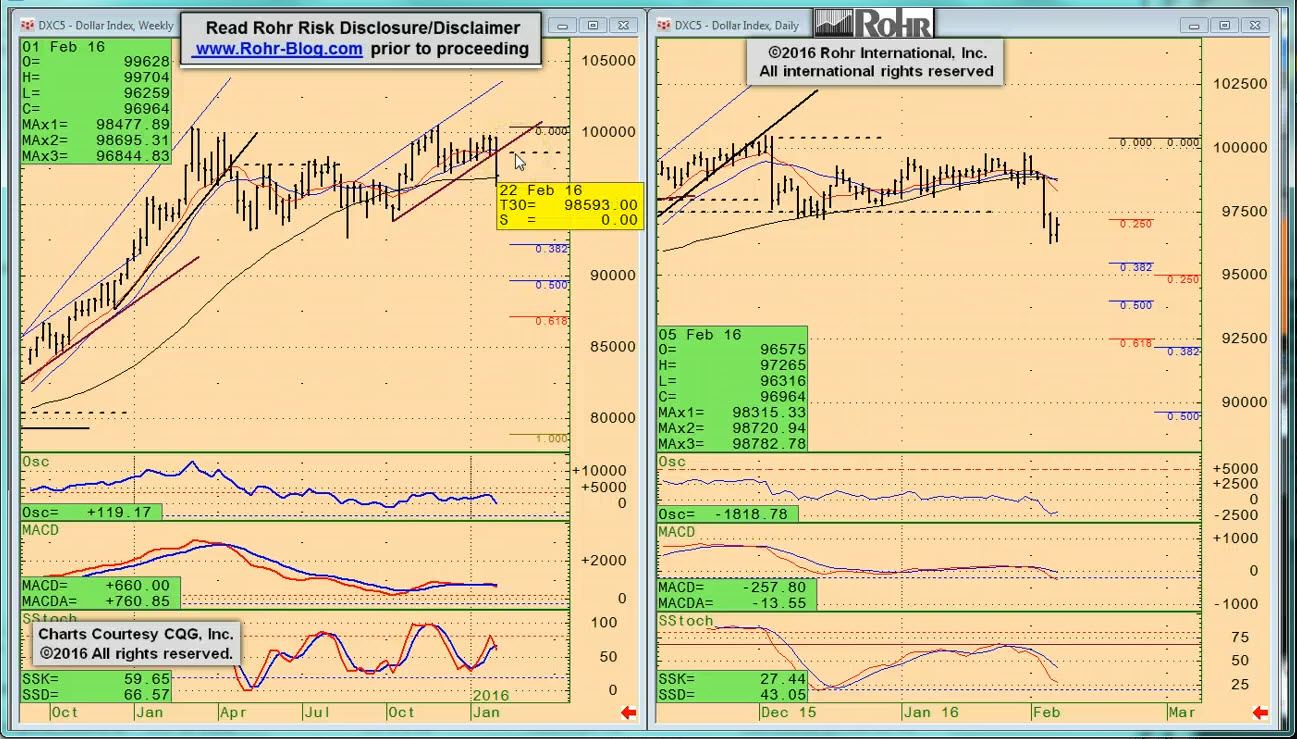This screenshot has width=1297, height=739.
Task: Click the Daily Dollar Index window icon
Action: 663,25
